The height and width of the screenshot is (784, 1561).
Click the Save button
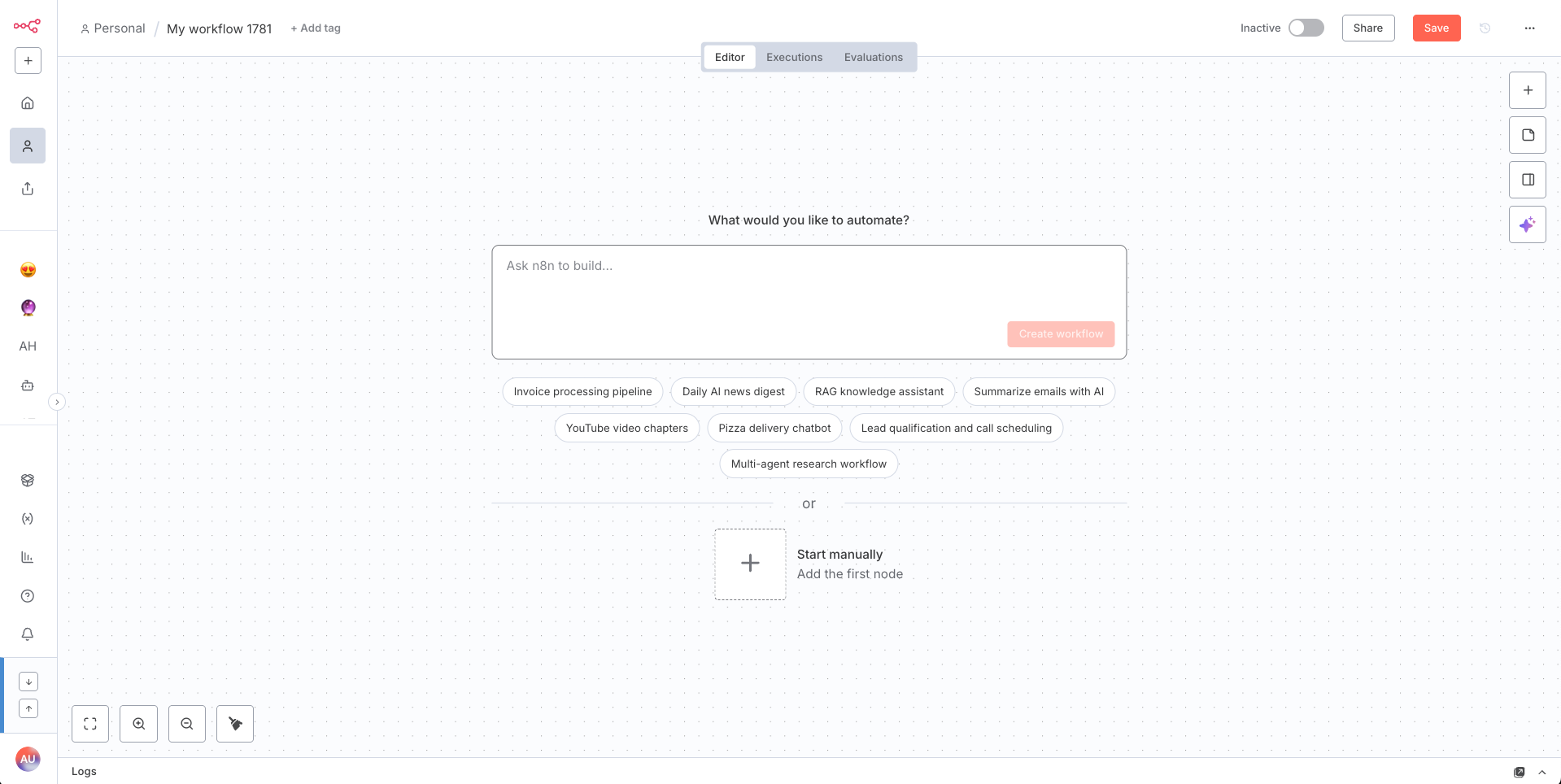pos(1436,28)
